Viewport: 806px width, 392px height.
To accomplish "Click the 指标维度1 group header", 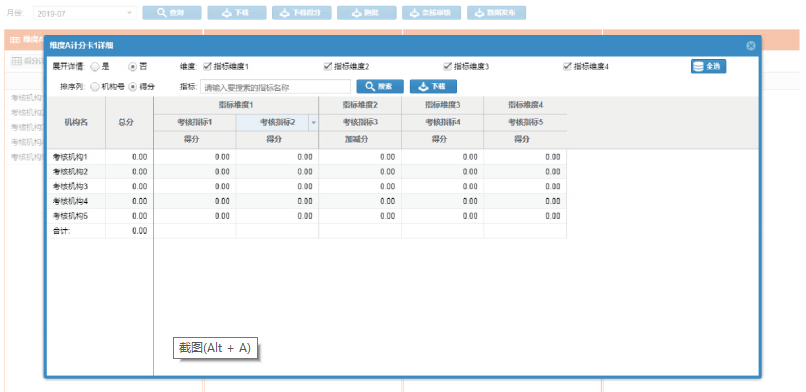I will 236,105.
